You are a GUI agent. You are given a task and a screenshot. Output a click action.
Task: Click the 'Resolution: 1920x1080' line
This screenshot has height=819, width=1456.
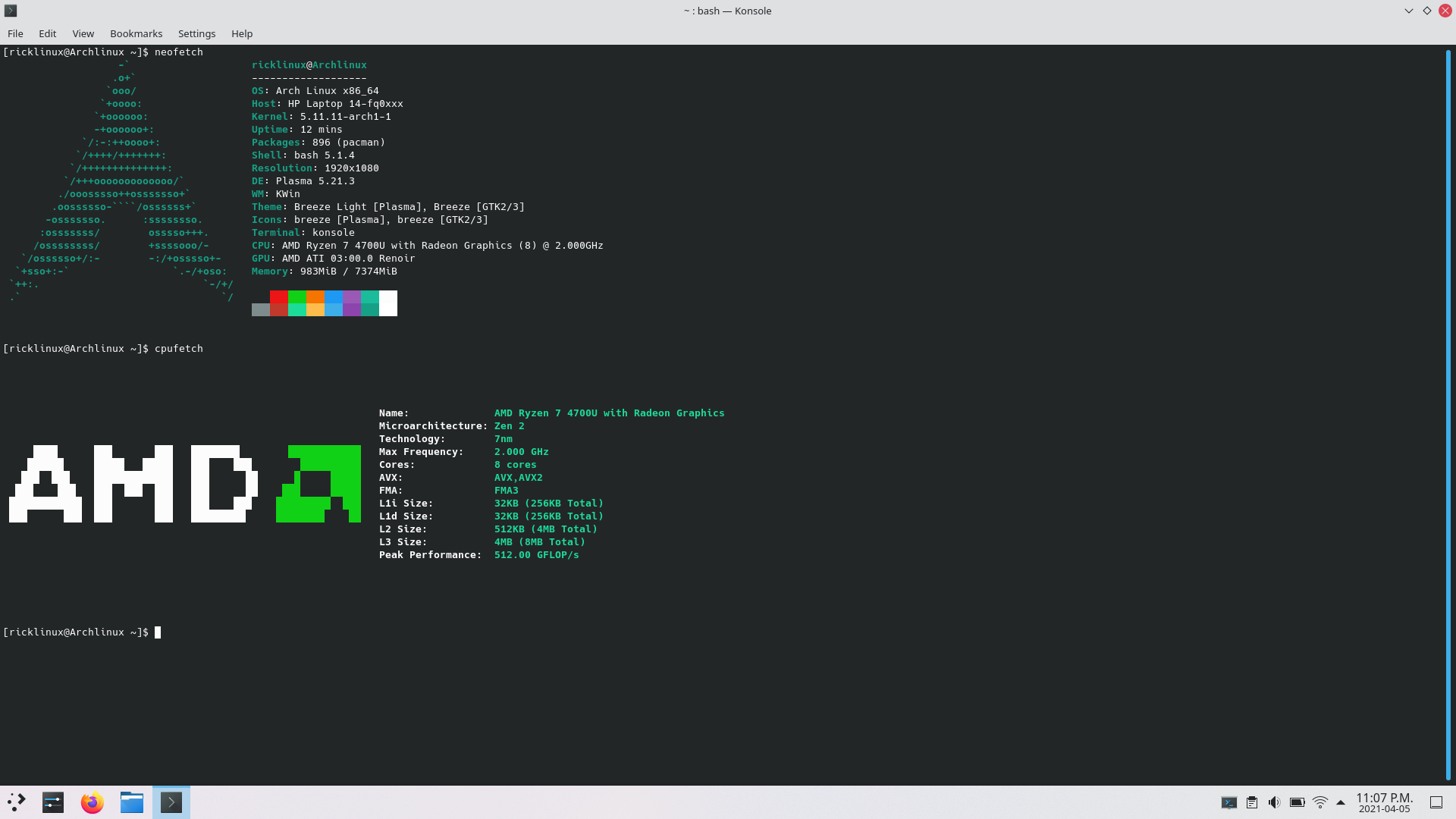[x=315, y=168]
